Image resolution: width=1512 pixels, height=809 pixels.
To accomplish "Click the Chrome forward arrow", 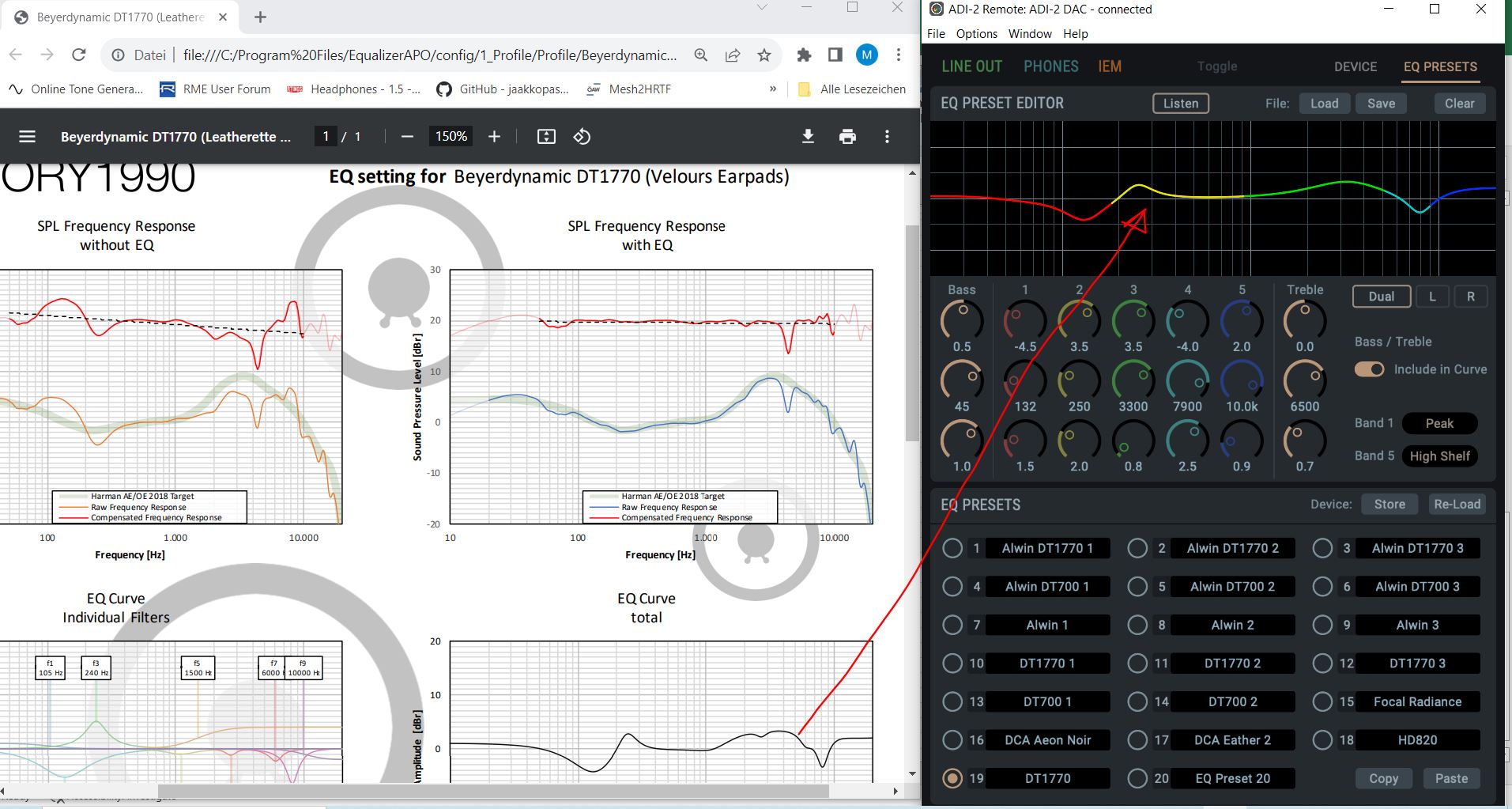I will [47, 55].
